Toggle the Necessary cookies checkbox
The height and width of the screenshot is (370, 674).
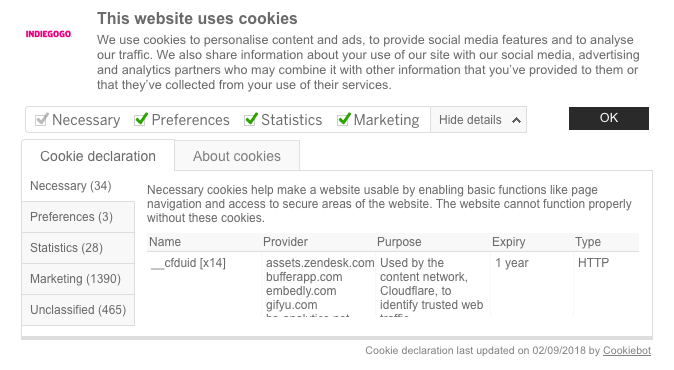pyautogui.click(x=41, y=119)
